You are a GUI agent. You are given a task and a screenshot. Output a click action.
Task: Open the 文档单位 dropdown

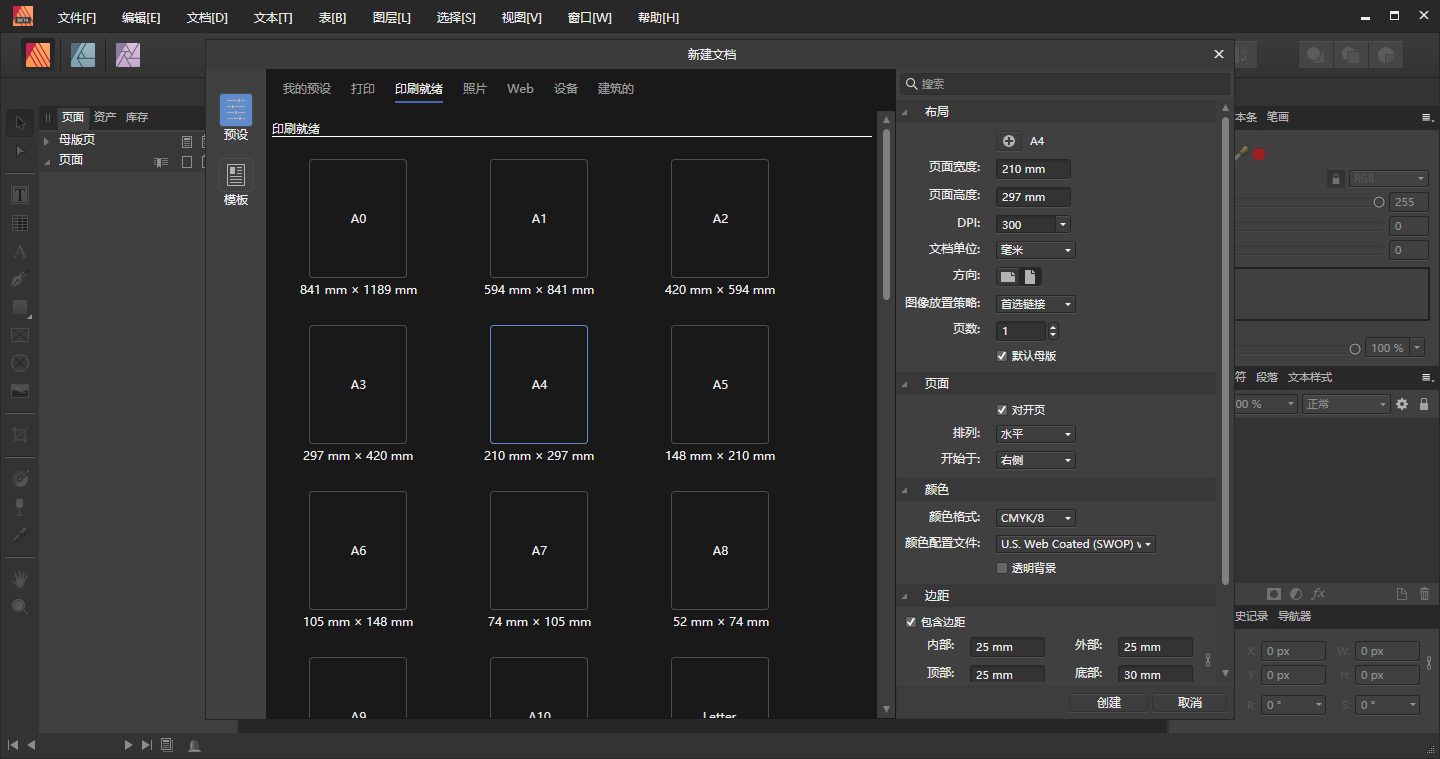[x=1036, y=250]
